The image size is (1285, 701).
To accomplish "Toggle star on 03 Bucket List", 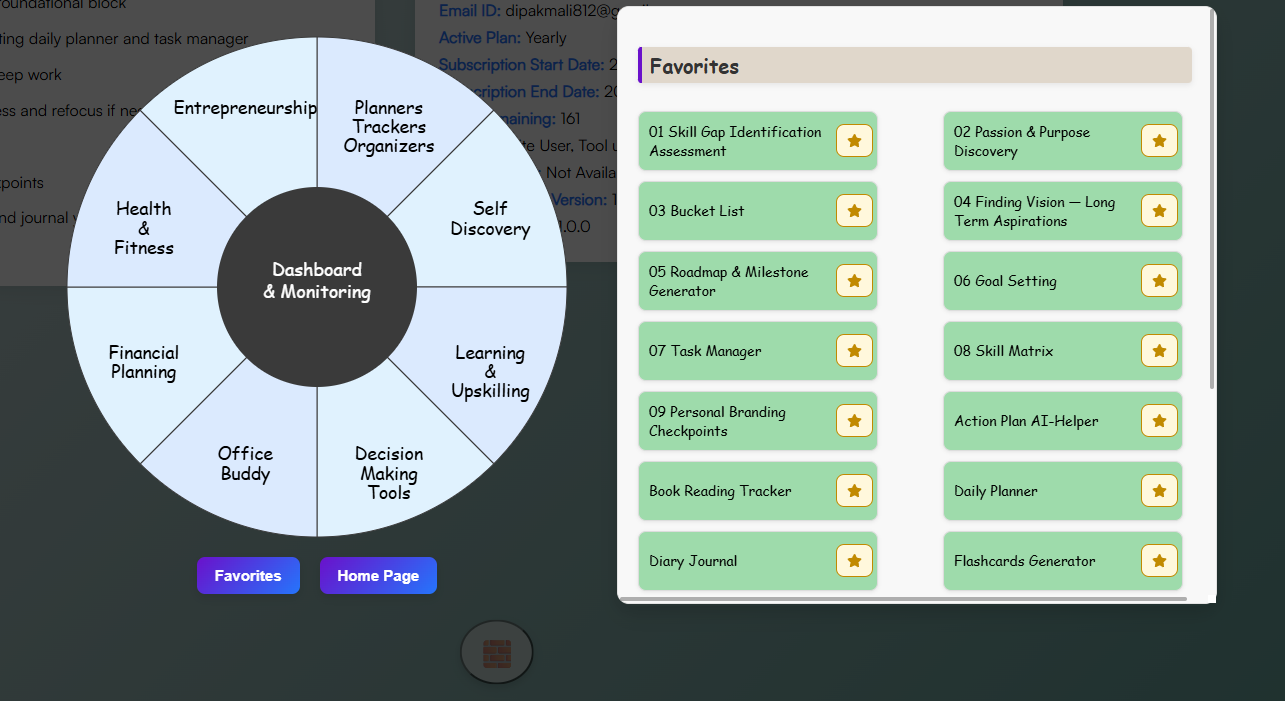I will [x=854, y=211].
